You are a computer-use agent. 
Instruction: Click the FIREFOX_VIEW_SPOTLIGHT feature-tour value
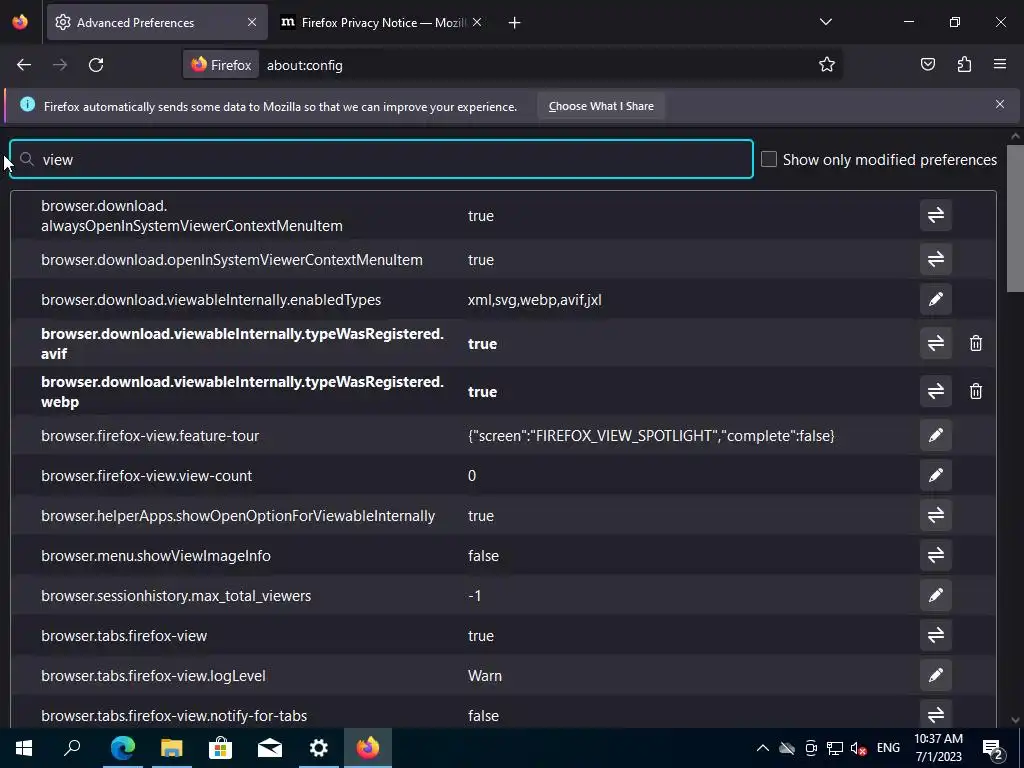click(x=650, y=436)
